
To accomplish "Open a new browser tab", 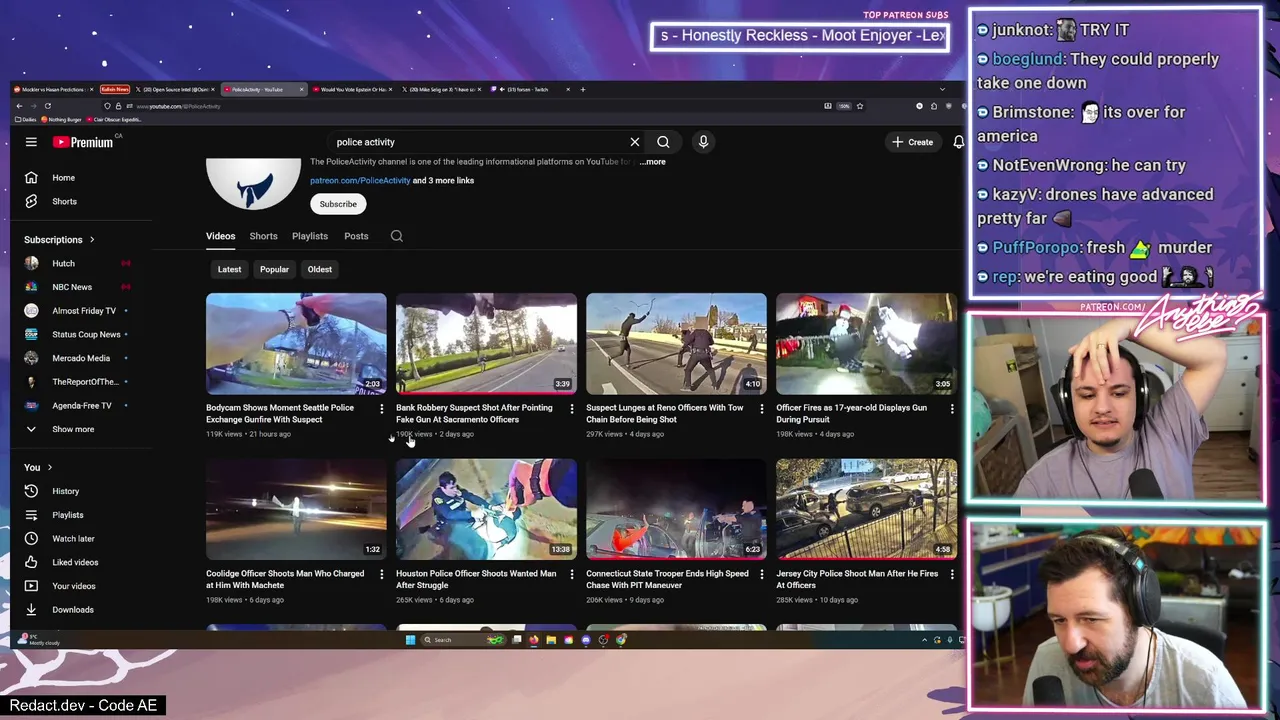I will click(x=583, y=89).
